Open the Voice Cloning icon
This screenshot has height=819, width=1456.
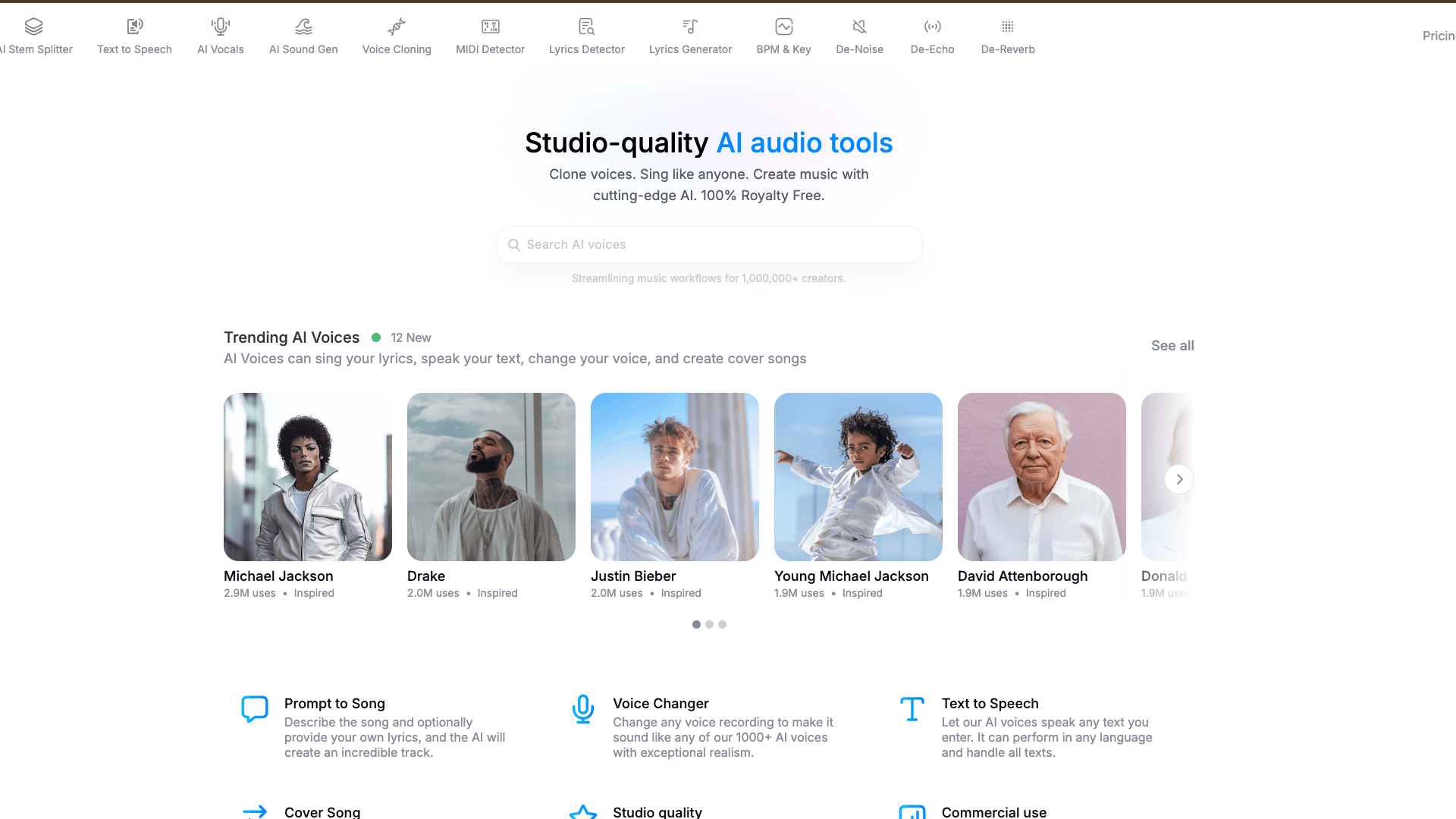coord(397,27)
